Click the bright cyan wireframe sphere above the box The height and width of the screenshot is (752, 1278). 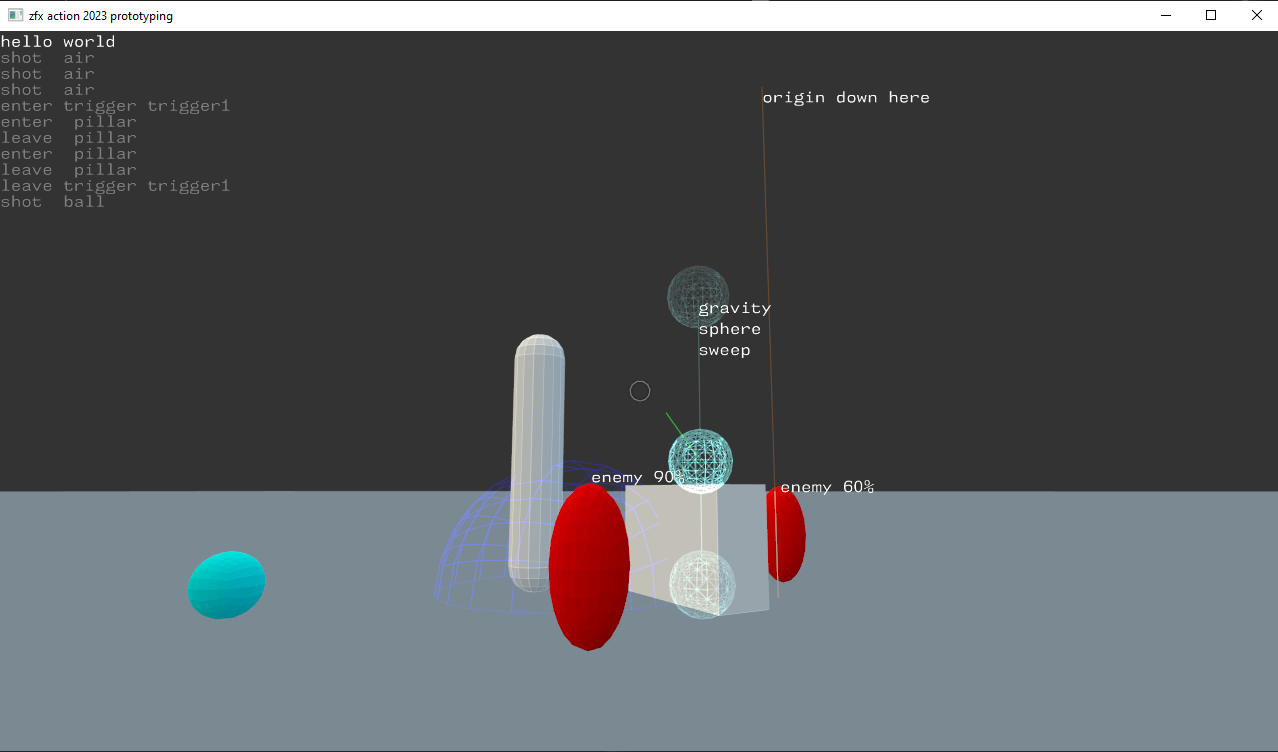(700, 460)
